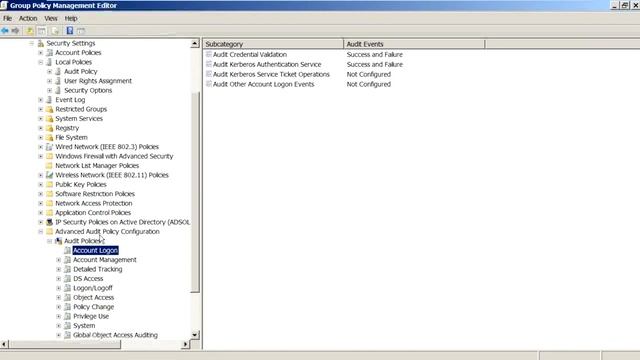Click the blue Help toolbar icon
640x360 pixels.
pyautogui.click(x=70, y=31)
